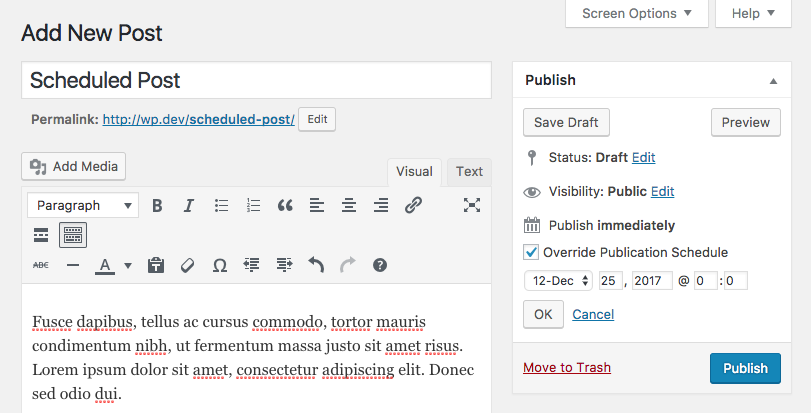Viewport: 811px width, 413px height.
Task: Toggle strikethrough formatting
Action: tap(41, 265)
